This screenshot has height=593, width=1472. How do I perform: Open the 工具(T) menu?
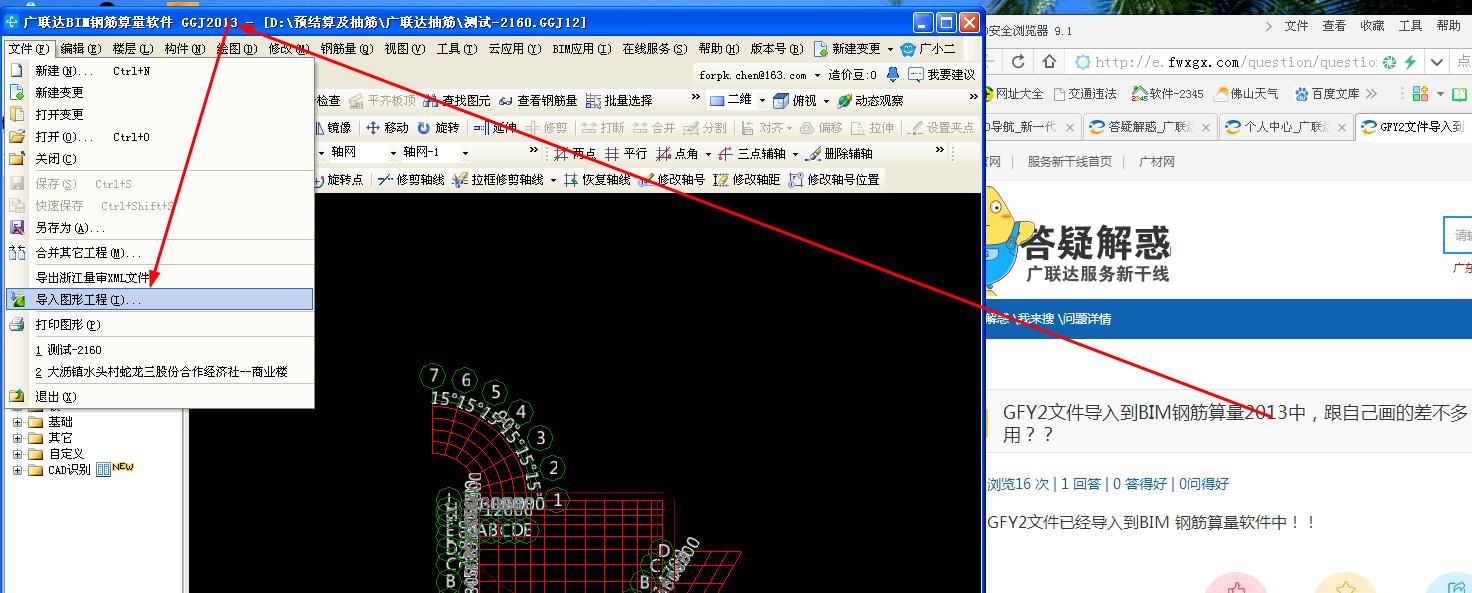tap(457, 48)
